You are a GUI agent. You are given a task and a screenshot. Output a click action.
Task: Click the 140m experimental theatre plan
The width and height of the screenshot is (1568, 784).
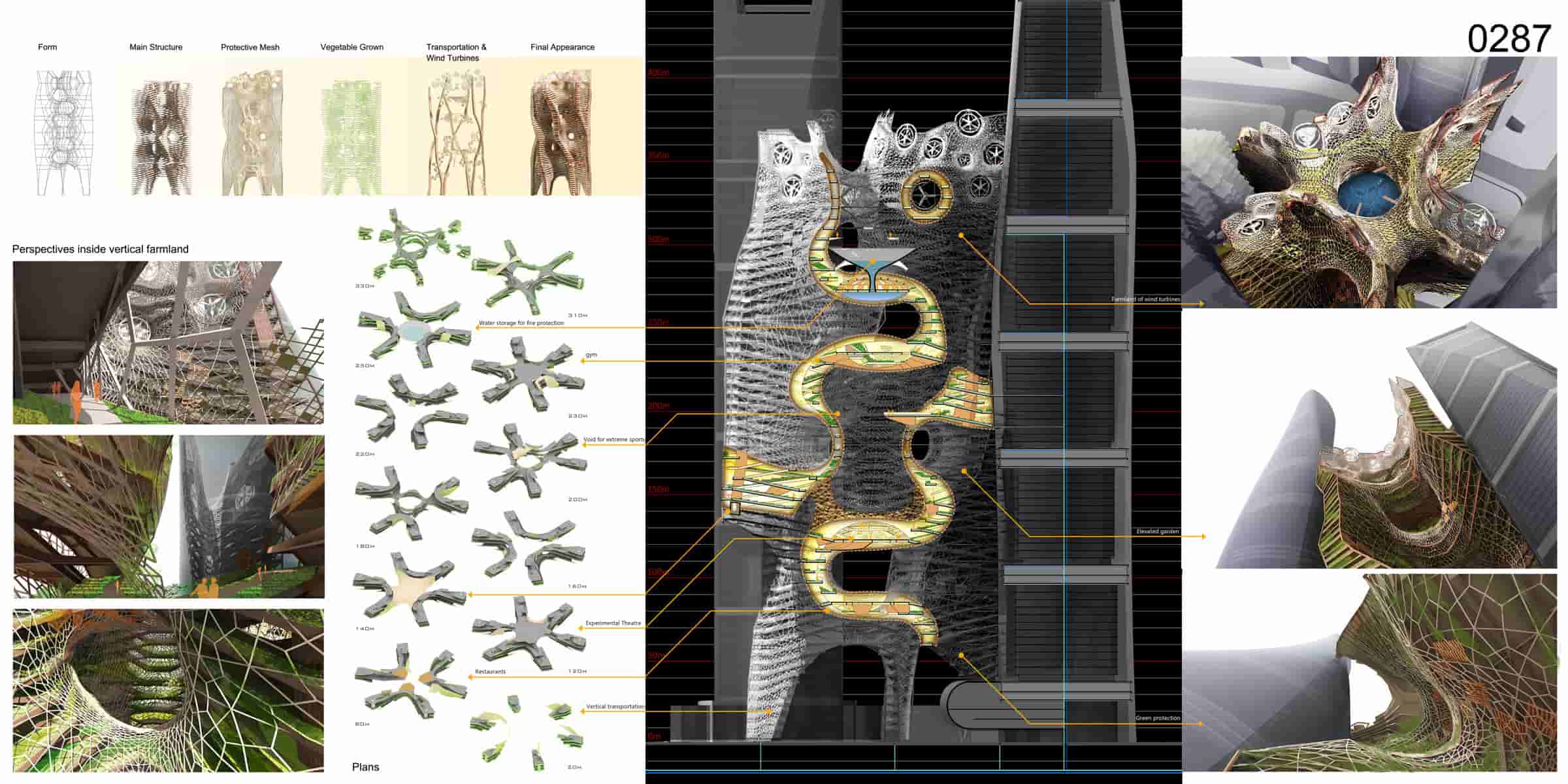pyautogui.click(x=410, y=589)
